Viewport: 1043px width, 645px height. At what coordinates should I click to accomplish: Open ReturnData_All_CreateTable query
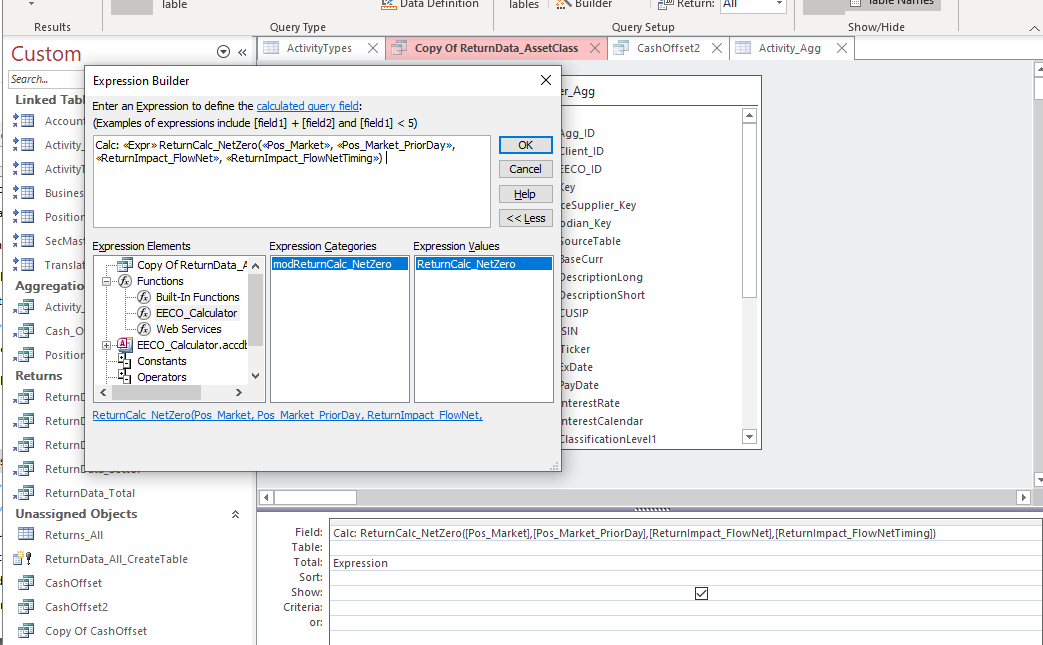tap(116, 559)
